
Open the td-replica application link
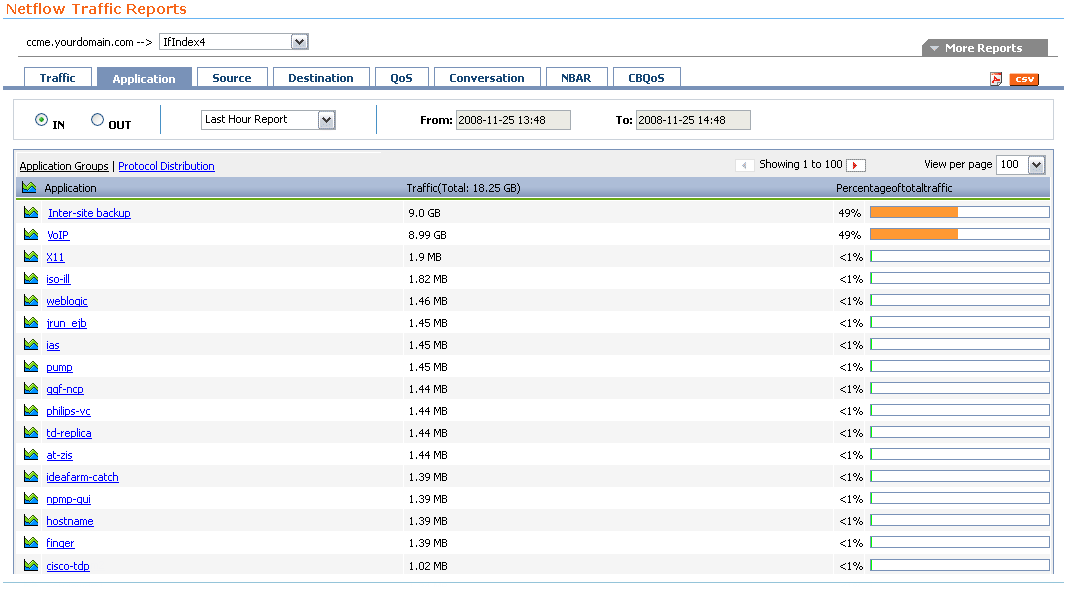coord(69,433)
